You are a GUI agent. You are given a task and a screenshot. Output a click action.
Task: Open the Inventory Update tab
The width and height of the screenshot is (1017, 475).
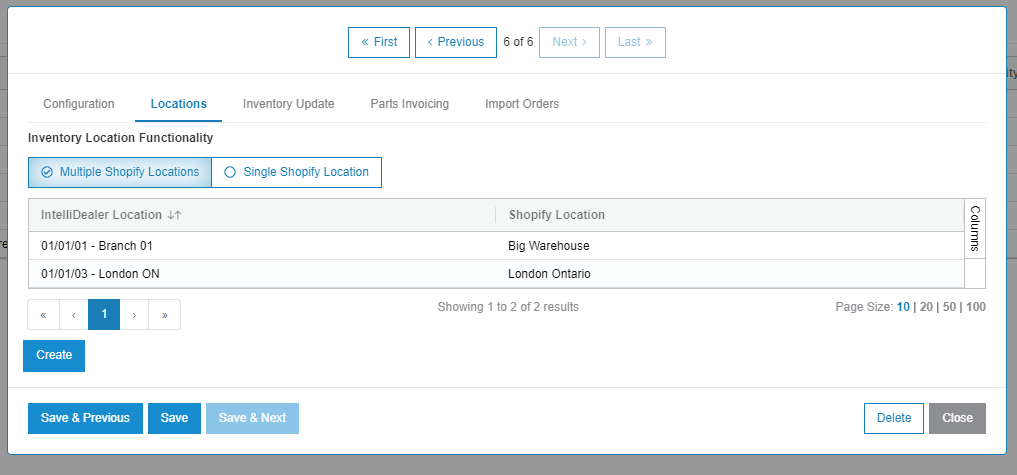(289, 104)
